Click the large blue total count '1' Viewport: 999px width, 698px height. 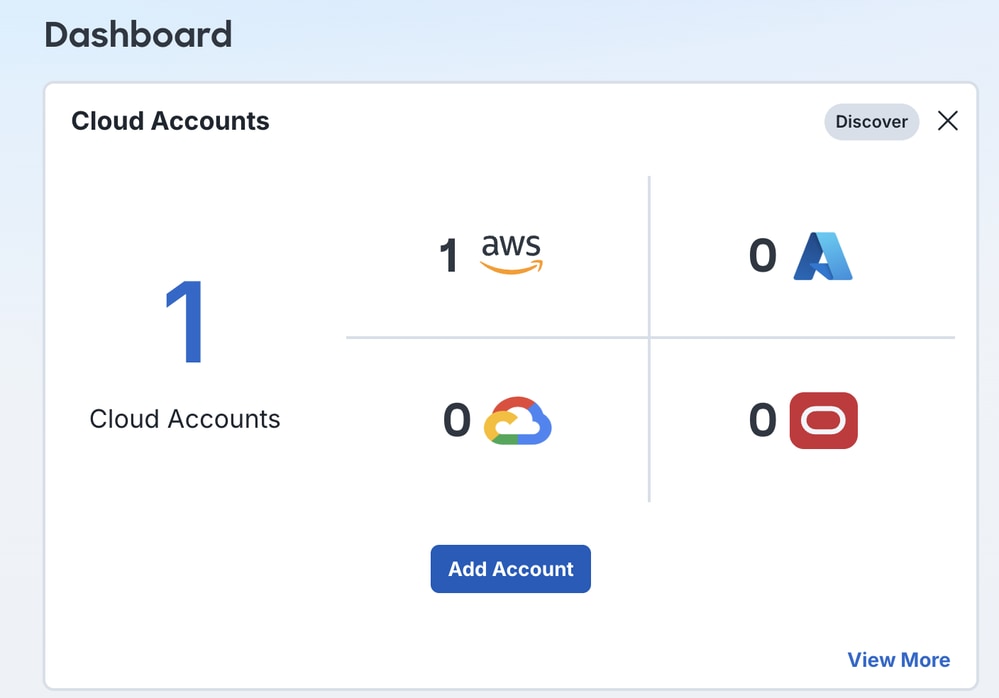pos(184,321)
